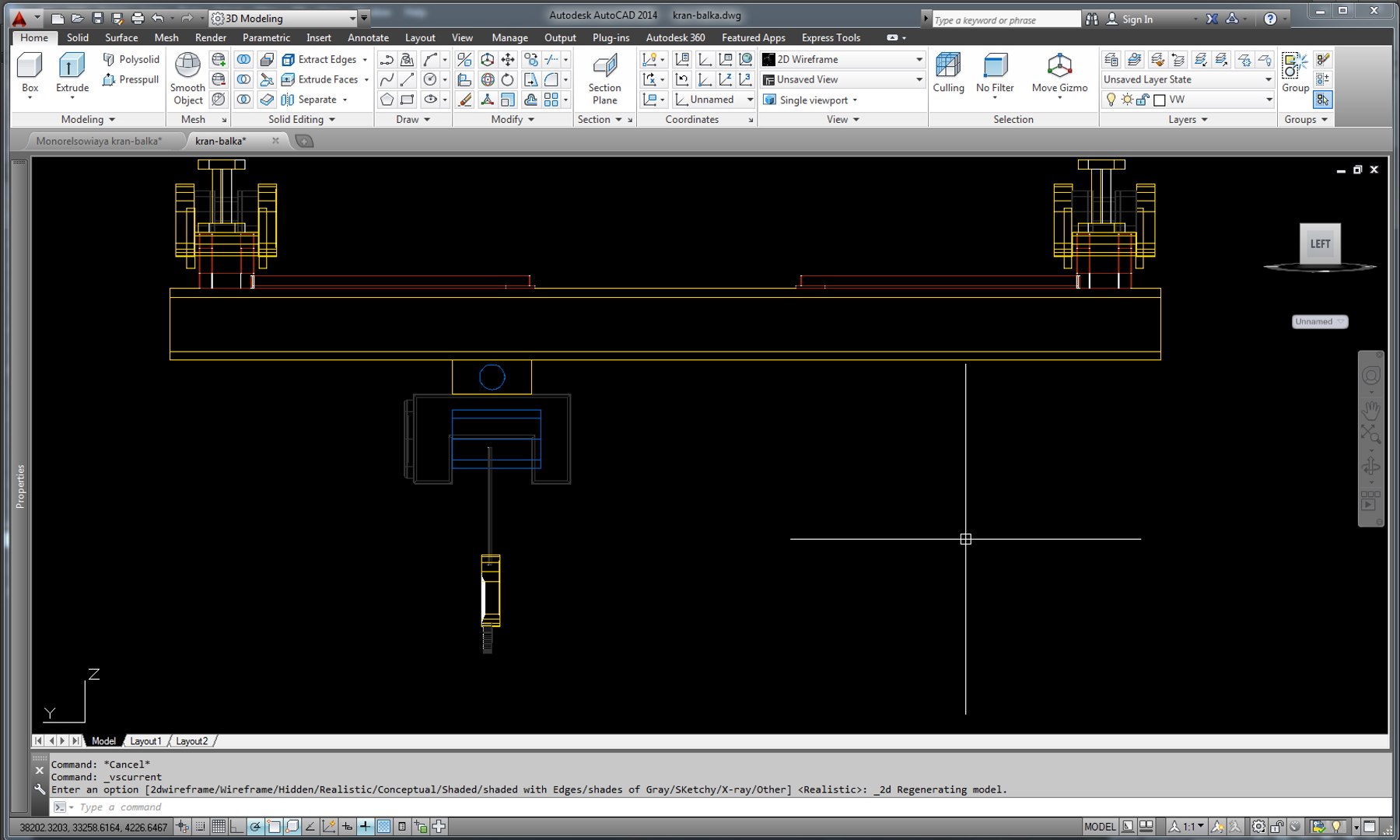Viewport: 1400px width, 840px height.
Task: Expand the Unsaved View dropdown
Action: [843, 79]
